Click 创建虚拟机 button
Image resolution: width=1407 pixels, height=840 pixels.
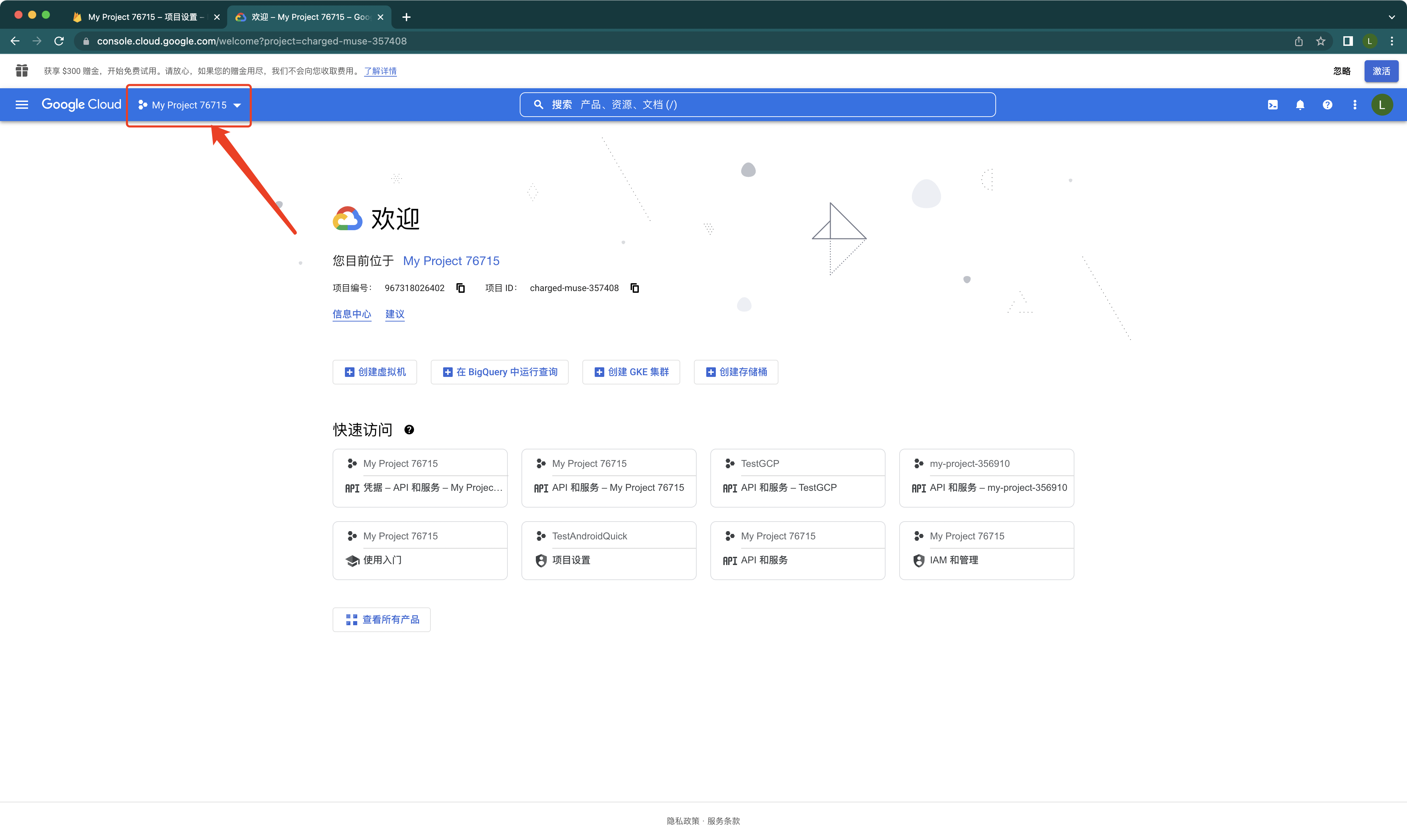pyautogui.click(x=375, y=372)
